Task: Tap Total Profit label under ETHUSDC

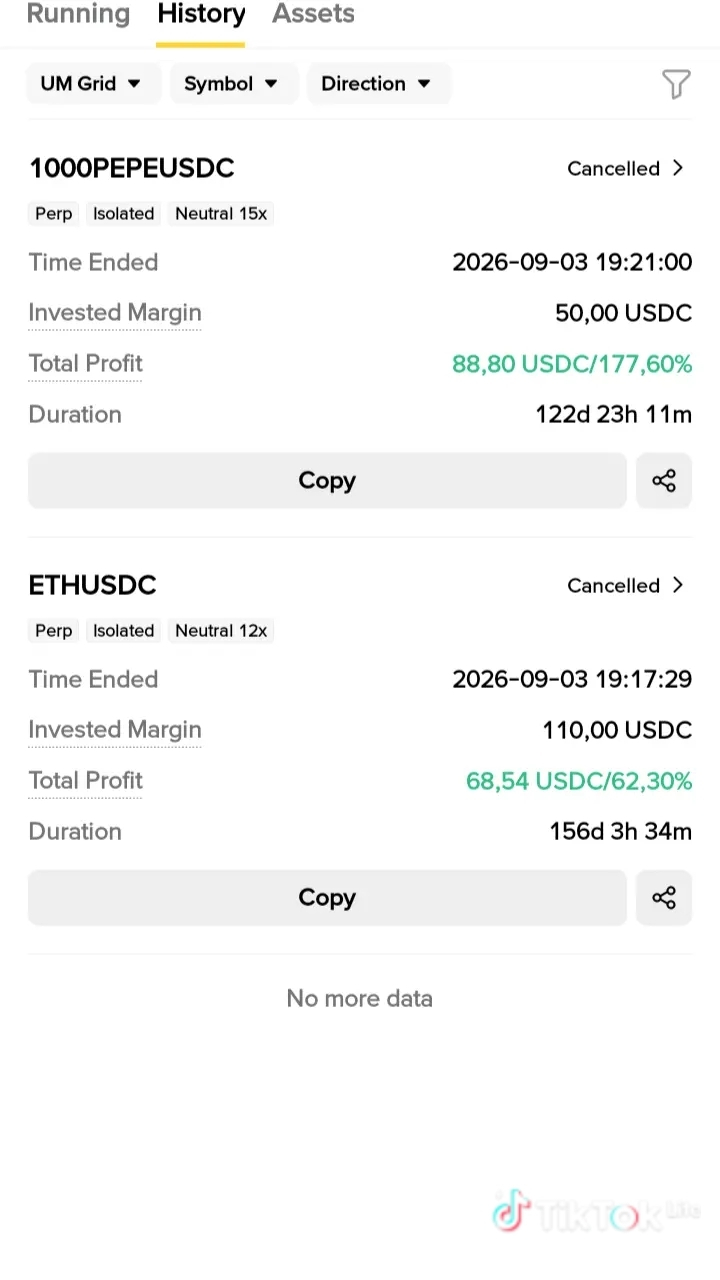Action: pos(86,781)
